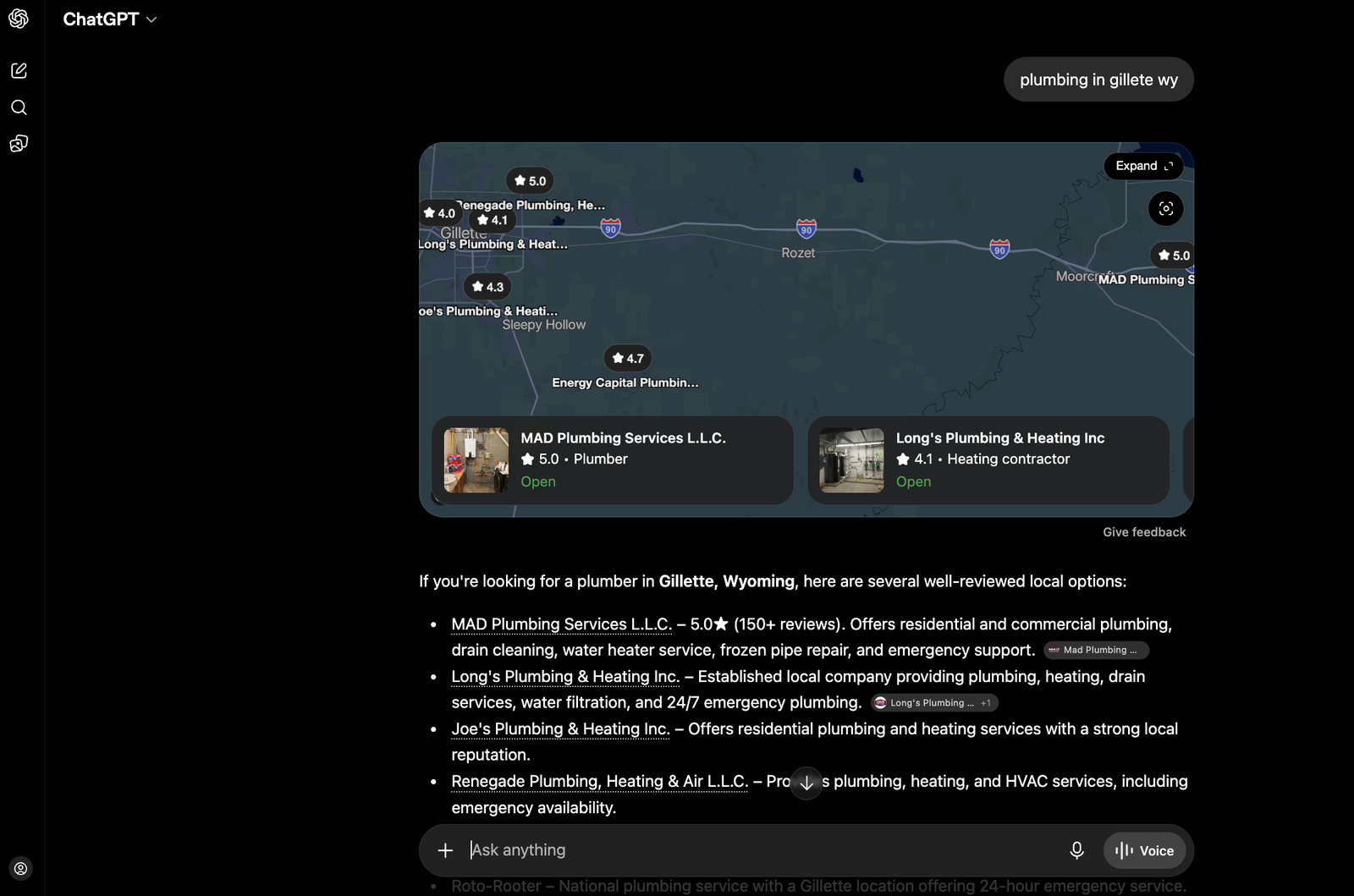Image resolution: width=1354 pixels, height=896 pixels.
Task: Expand Long's Plumbing +1 source chip
Action: click(934, 703)
